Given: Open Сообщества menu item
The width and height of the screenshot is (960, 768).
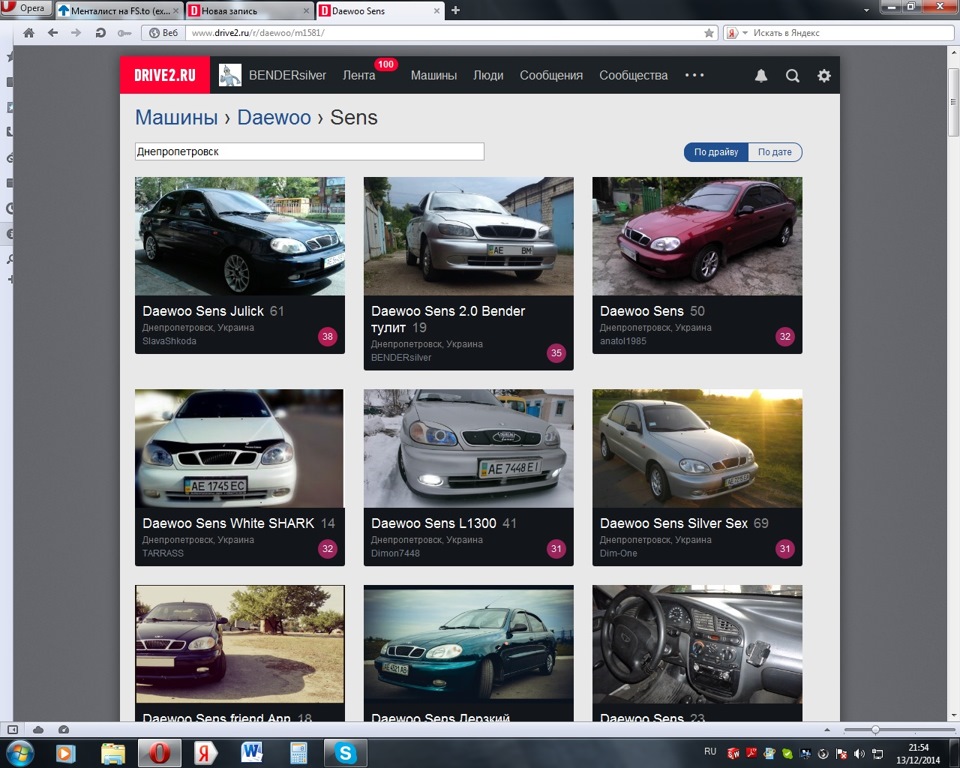Looking at the screenshot, I should click(x=633, y=75).
